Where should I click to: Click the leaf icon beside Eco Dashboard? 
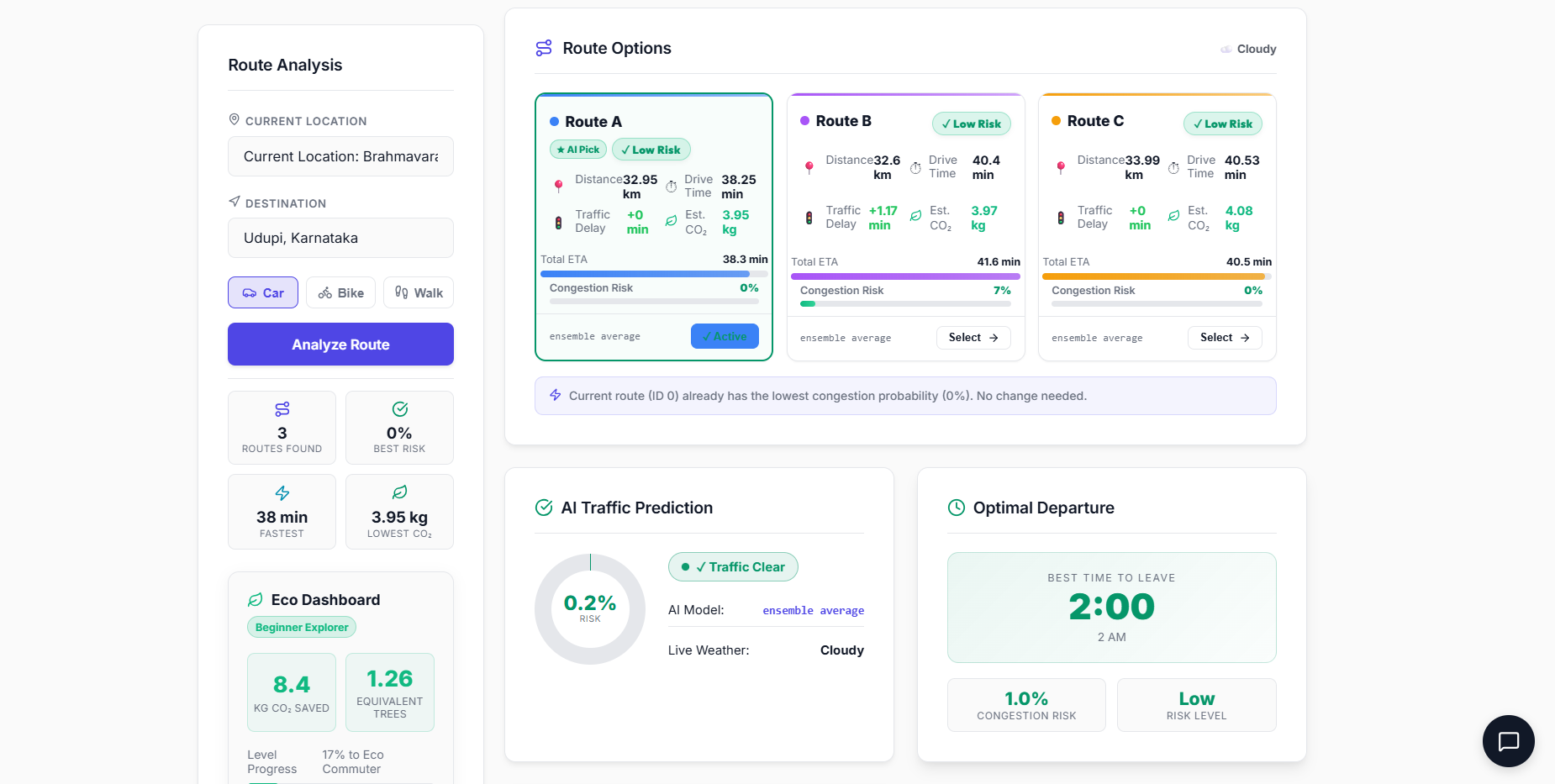[256, 600]
